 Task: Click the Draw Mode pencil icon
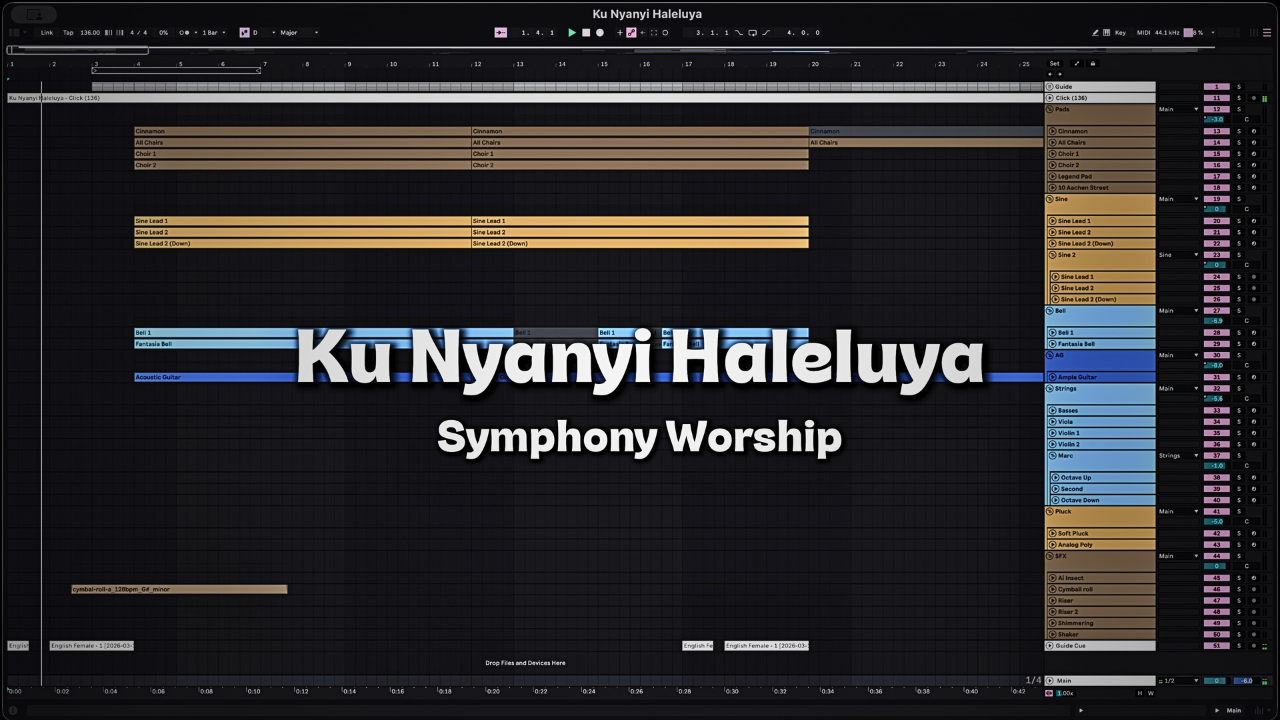pos(1095,33)
